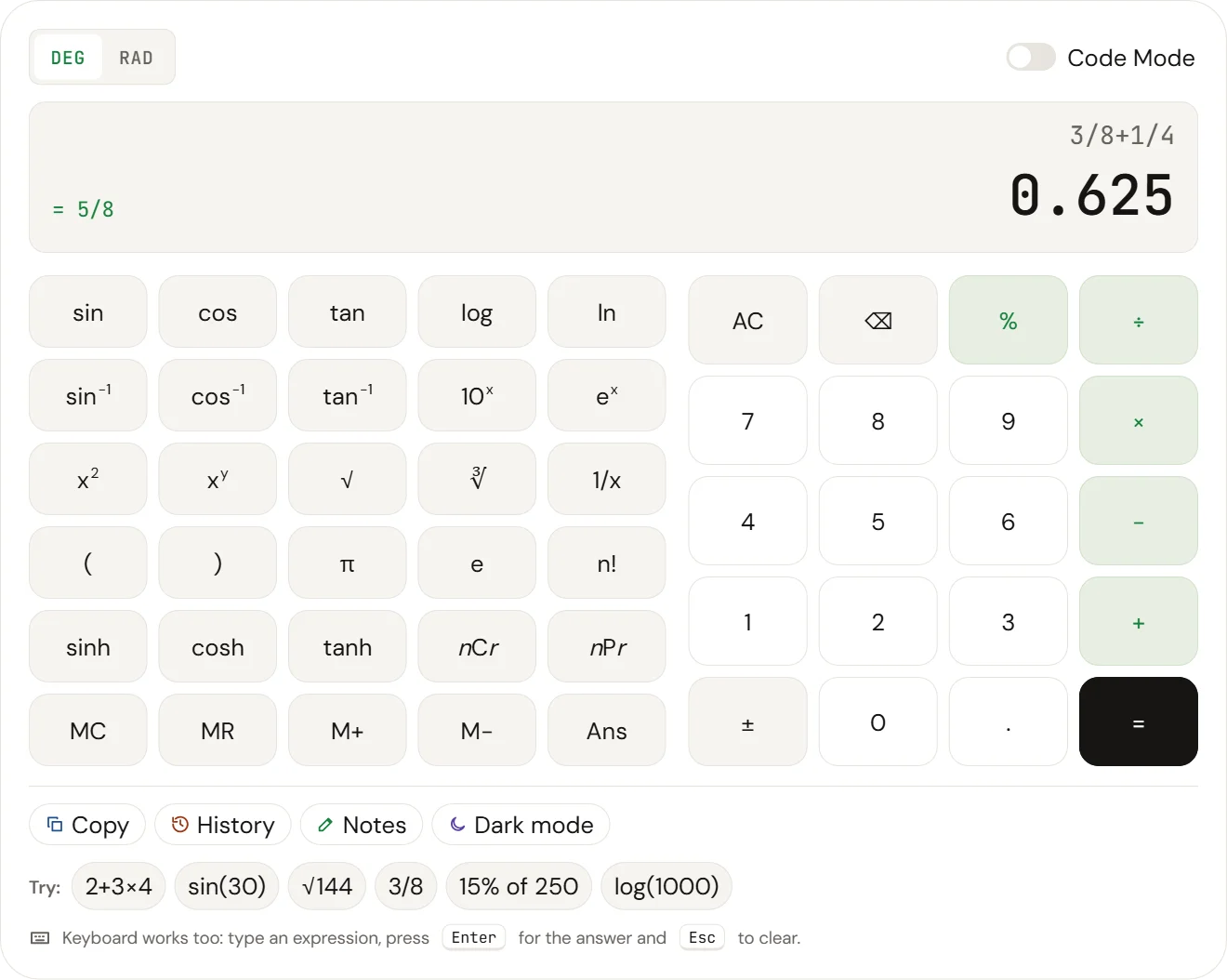The image size is (1227, 980).
Task: Click digit 0 on keypad
Action: pos(877,722)
